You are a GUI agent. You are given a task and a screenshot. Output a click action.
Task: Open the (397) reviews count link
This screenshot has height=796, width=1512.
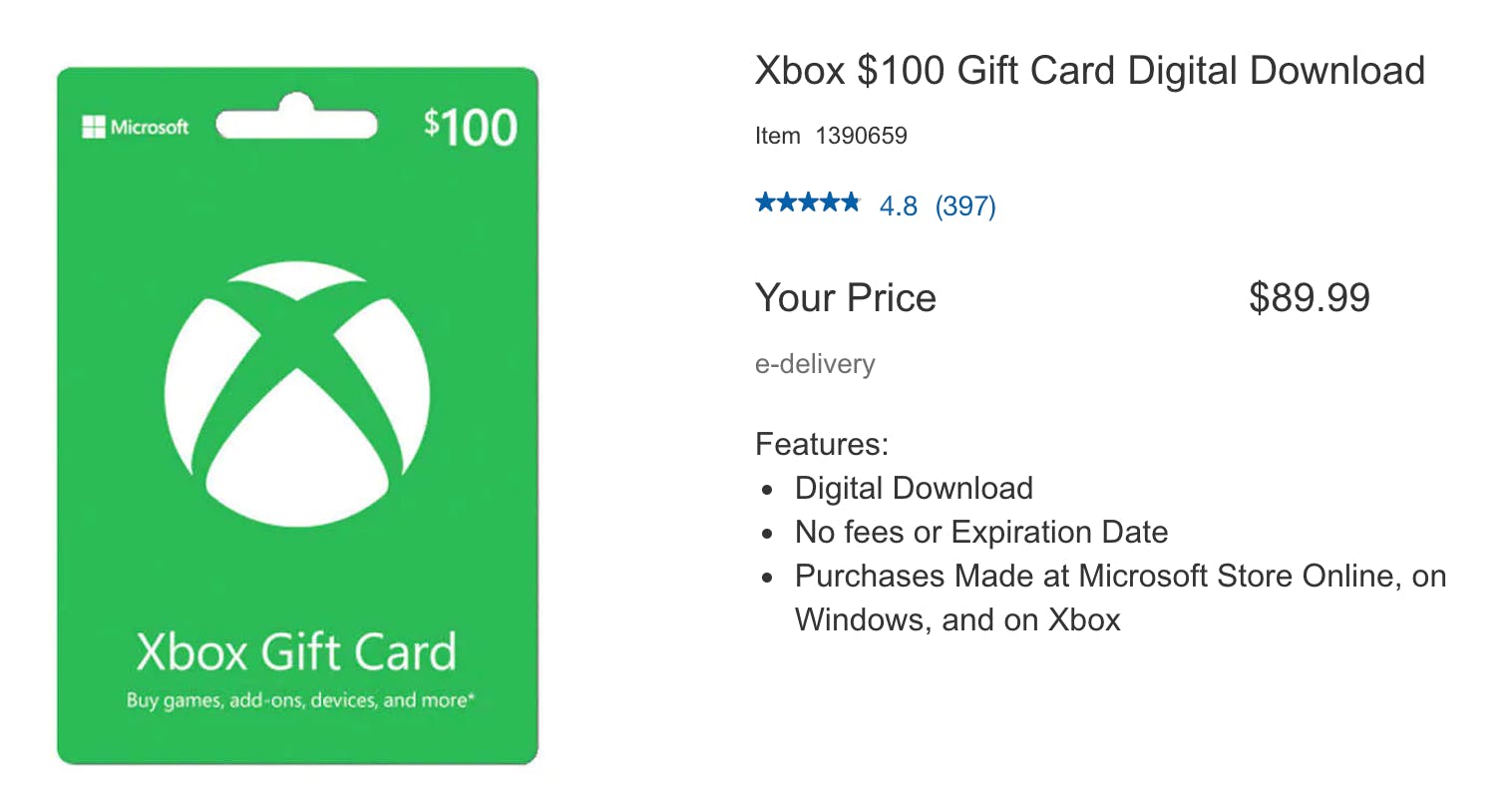965,205
